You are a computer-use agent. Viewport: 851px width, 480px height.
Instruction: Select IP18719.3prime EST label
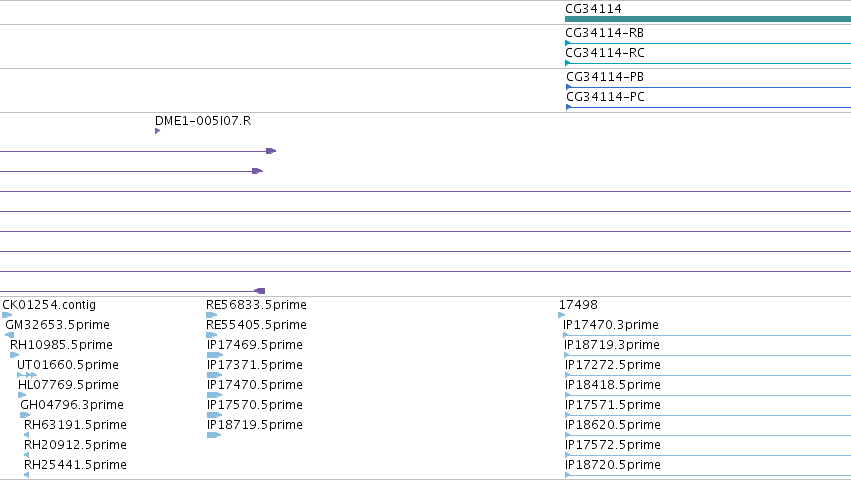tap(612, 345)
